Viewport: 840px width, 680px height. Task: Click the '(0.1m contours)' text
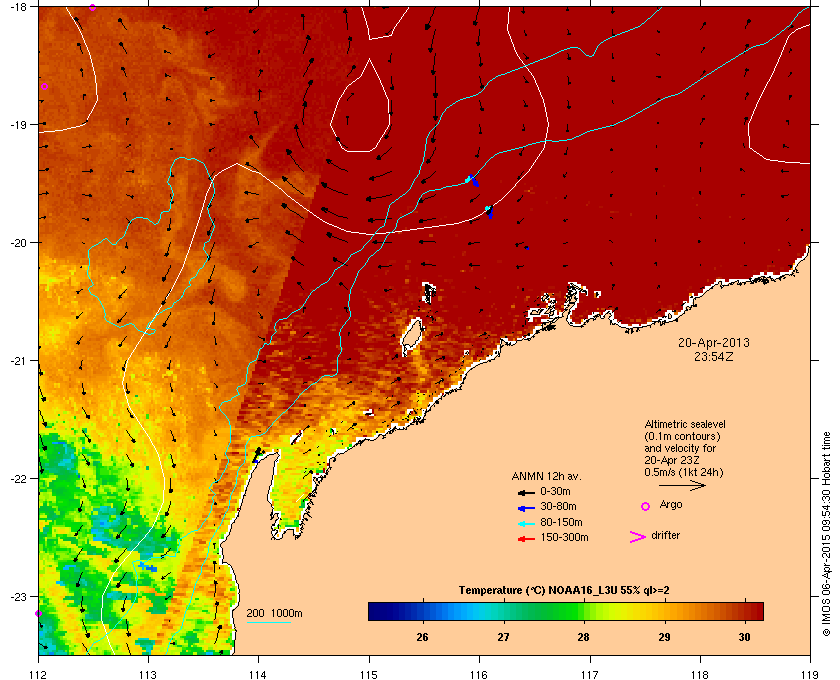[682, 436]
